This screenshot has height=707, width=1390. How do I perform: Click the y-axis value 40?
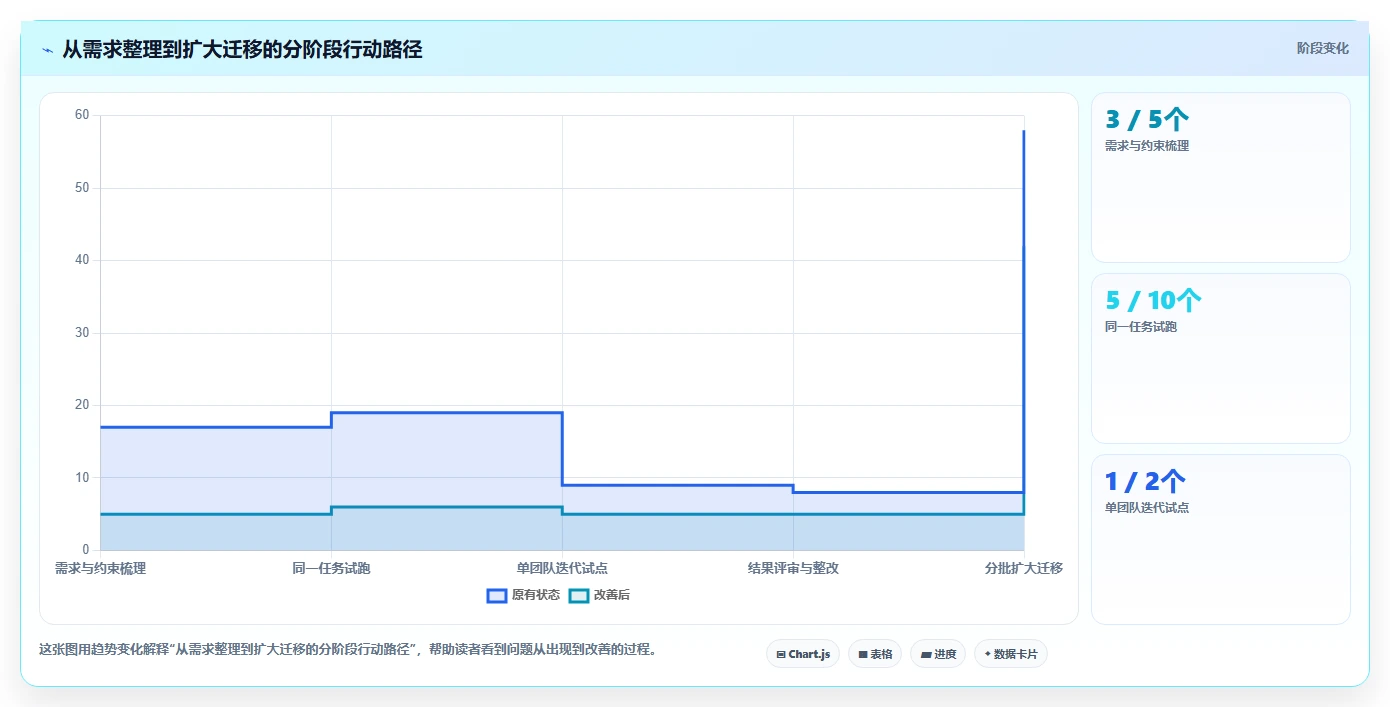point(82,260)
